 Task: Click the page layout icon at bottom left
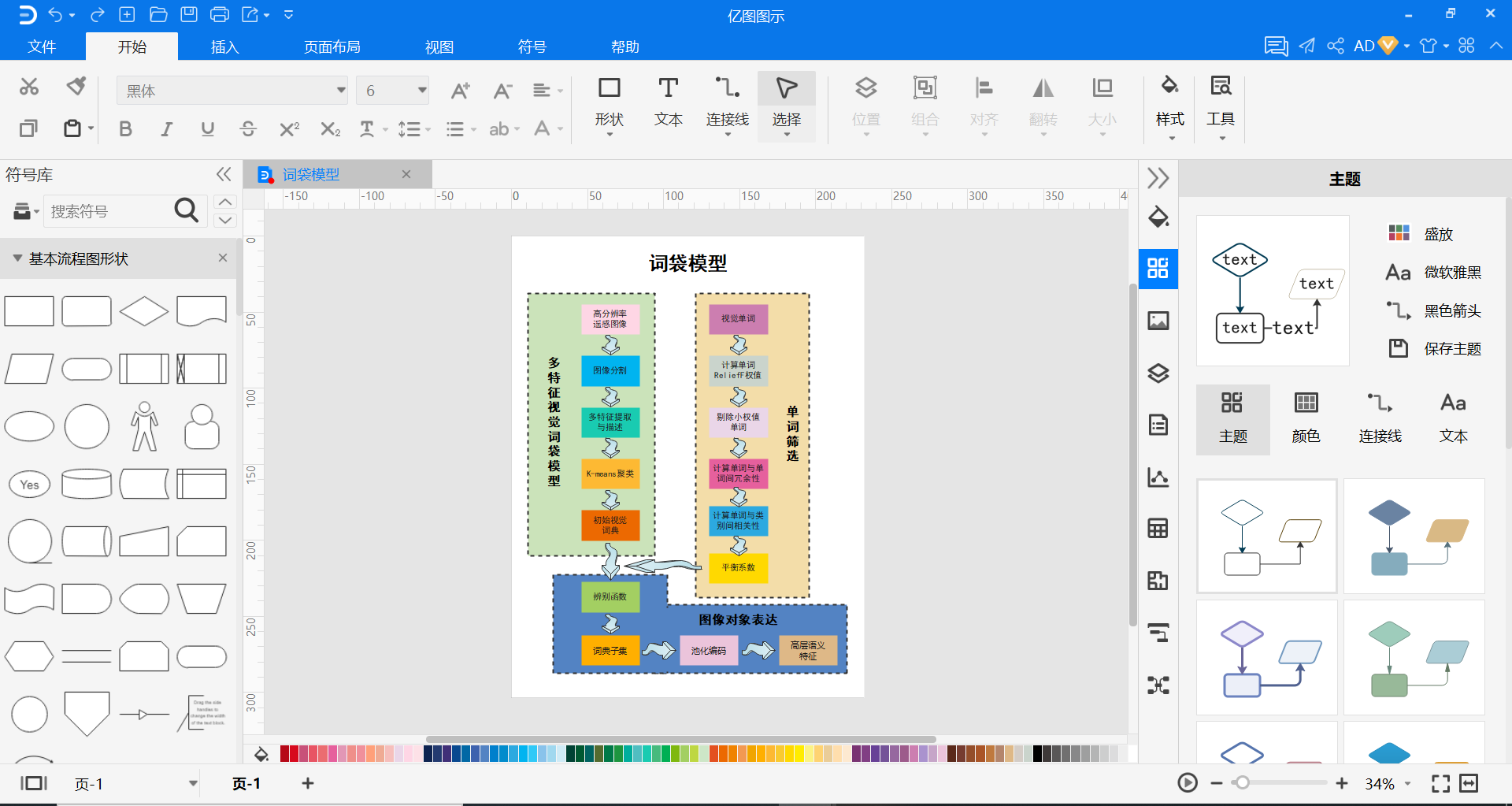34,783
